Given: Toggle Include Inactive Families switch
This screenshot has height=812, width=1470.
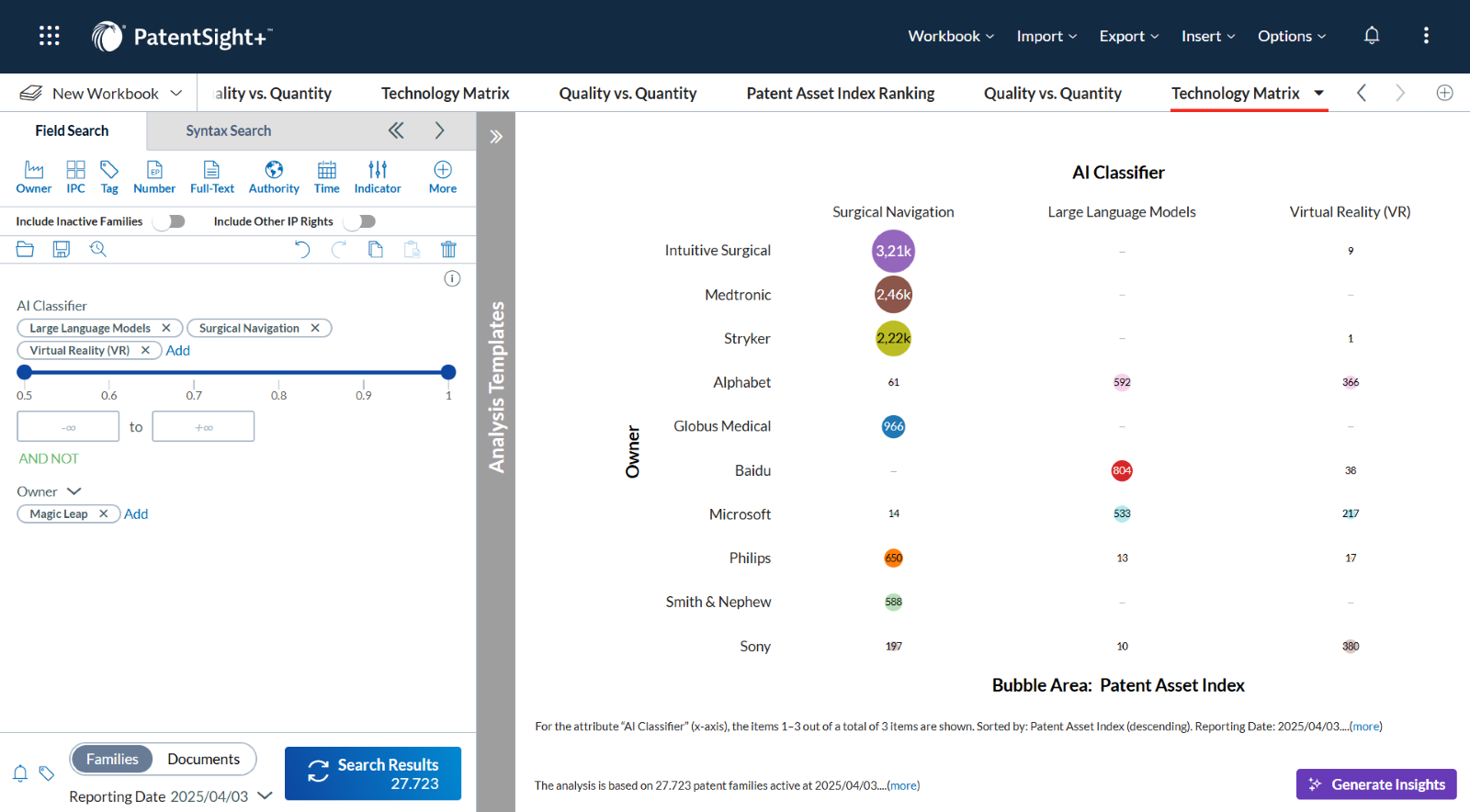Looking at the screenshot, I should (170, 221).
